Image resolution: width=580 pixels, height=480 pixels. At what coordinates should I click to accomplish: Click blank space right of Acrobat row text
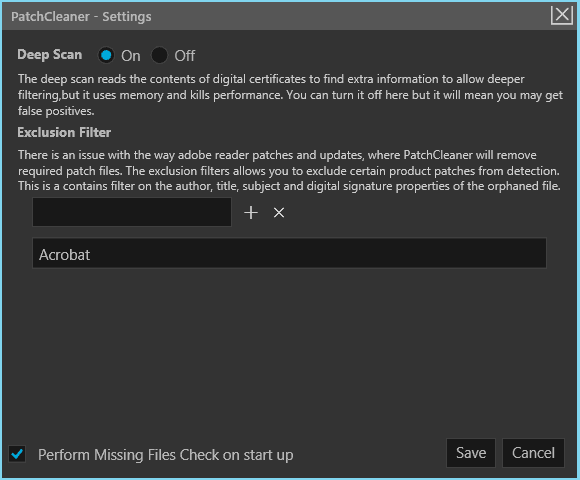point(318,253)
